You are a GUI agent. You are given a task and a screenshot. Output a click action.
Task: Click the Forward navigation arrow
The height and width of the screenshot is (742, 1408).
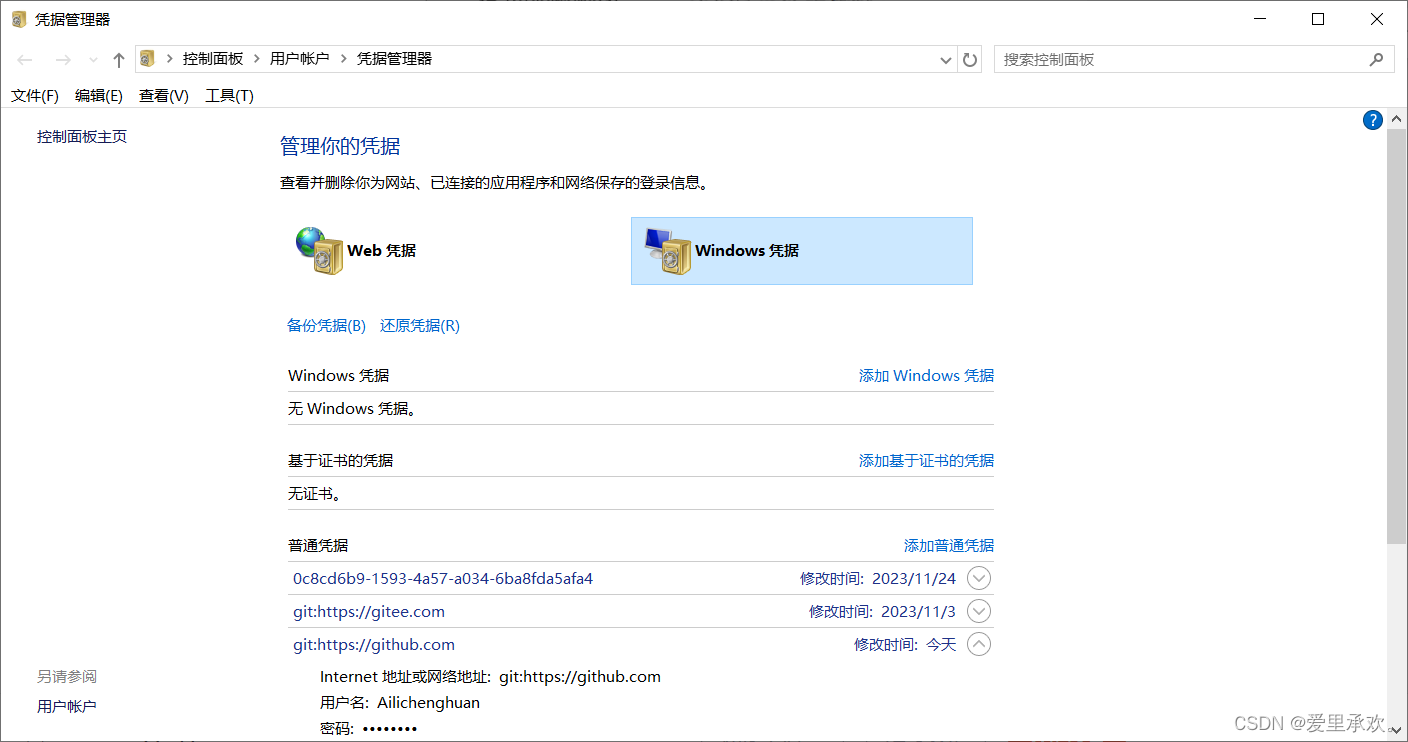pos(63,60)
